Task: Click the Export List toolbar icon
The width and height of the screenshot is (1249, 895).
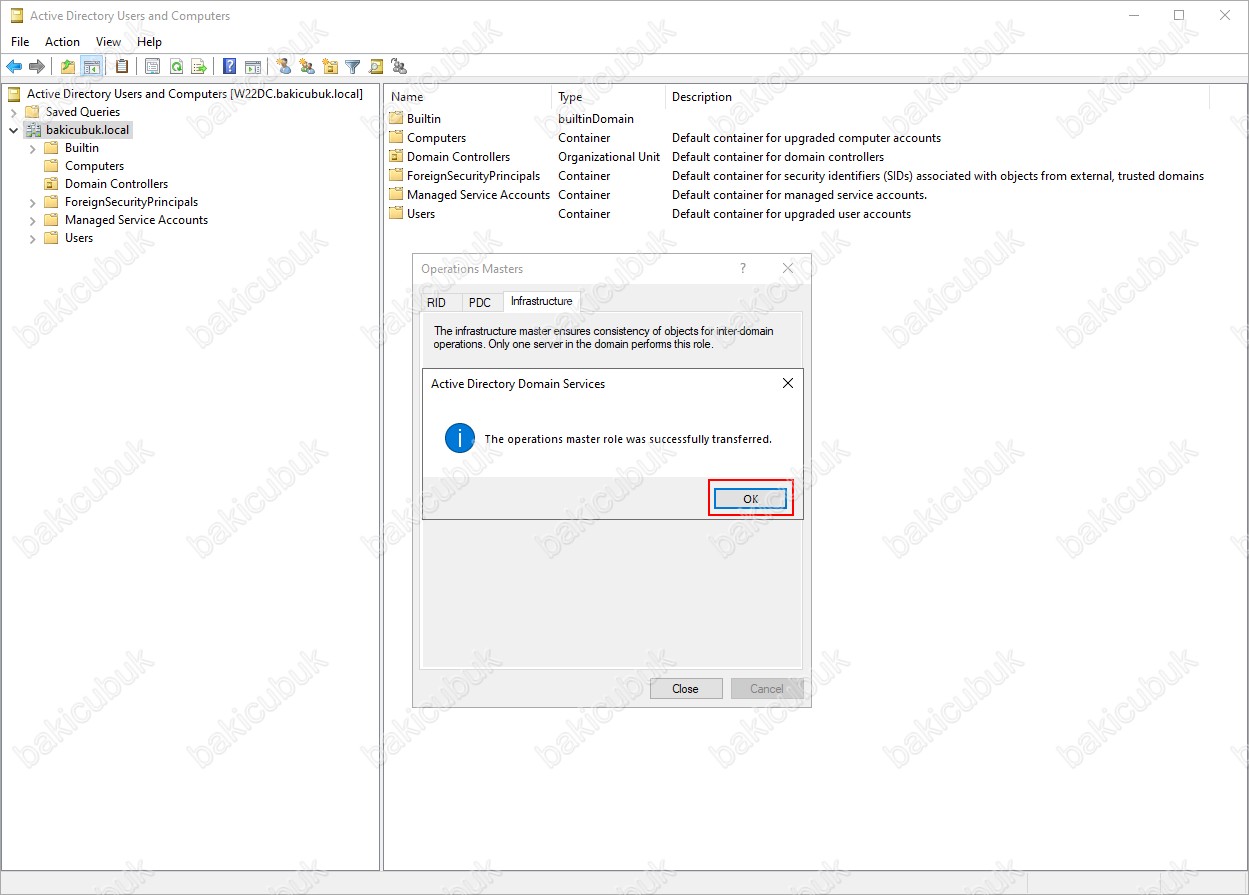Action: tap(199, 67)
